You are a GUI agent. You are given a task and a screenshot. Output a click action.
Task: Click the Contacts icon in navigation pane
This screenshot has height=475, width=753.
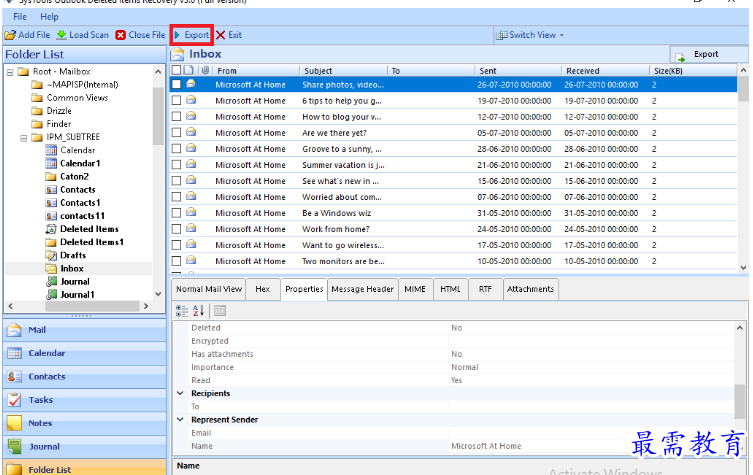pyautogui.click(x=14, y=377)
